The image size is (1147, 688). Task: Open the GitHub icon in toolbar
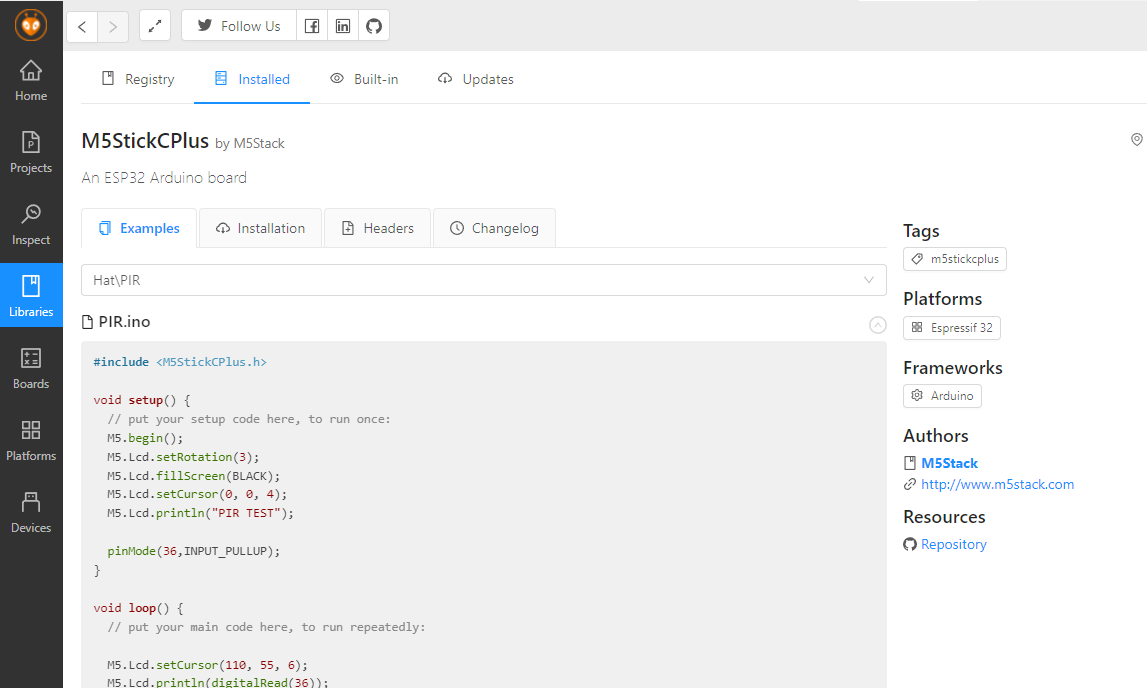click(374, 26)
